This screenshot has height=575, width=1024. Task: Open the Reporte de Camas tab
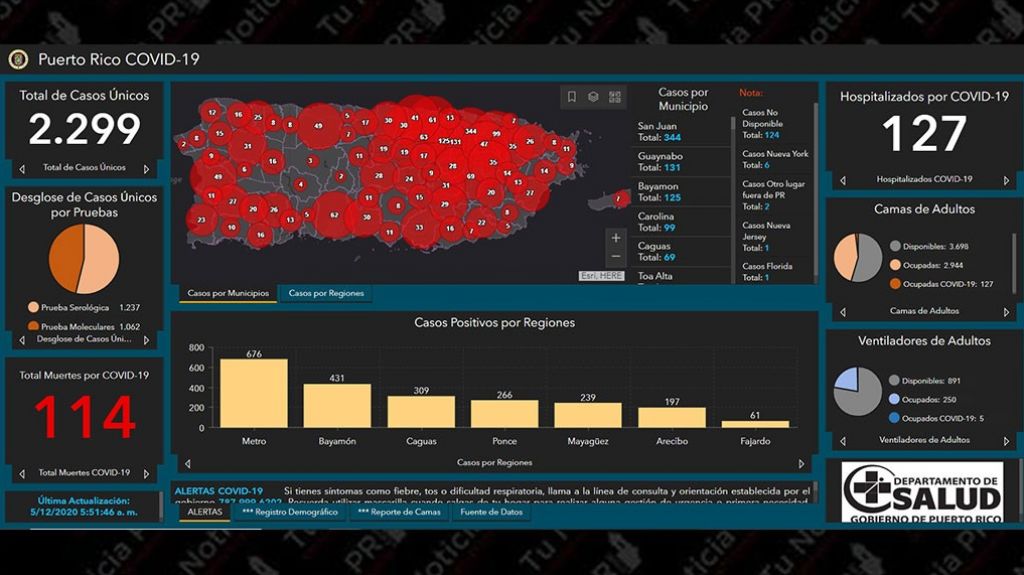(x=398, y=512)
